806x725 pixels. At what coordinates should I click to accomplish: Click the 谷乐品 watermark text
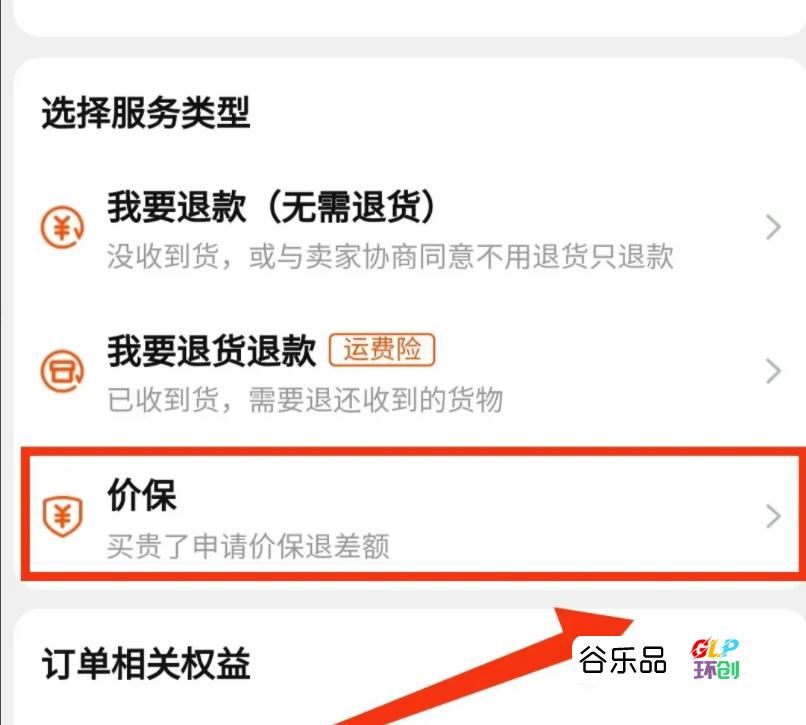[622, 660]
